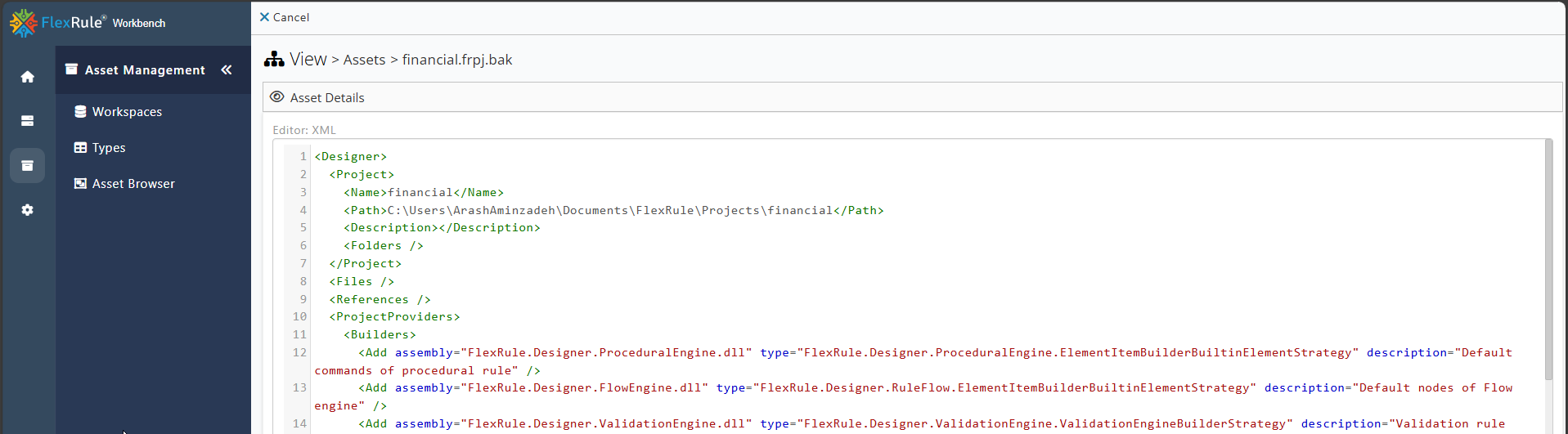Click the <ProjectProviders> line
The height and width of the screenshot is (434, 1568).
pos(395,316)
